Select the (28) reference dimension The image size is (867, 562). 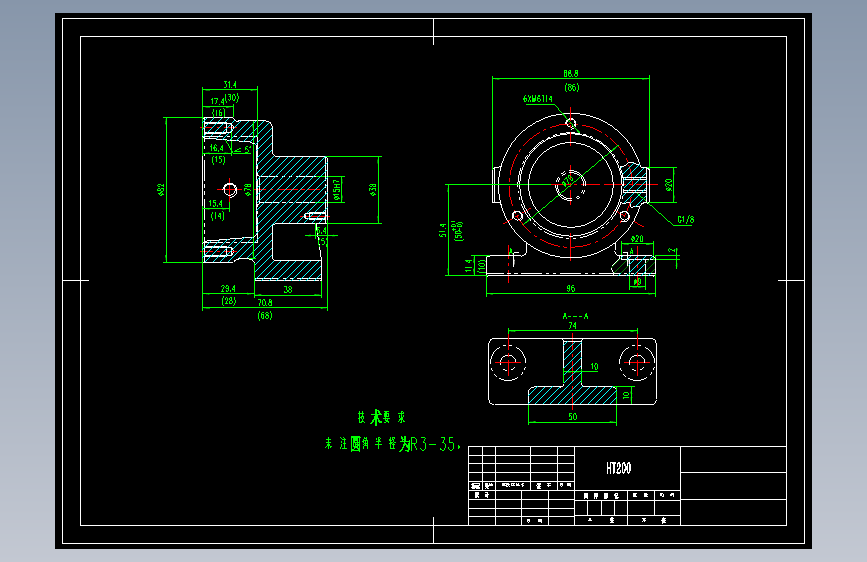[x=229, y=301]
